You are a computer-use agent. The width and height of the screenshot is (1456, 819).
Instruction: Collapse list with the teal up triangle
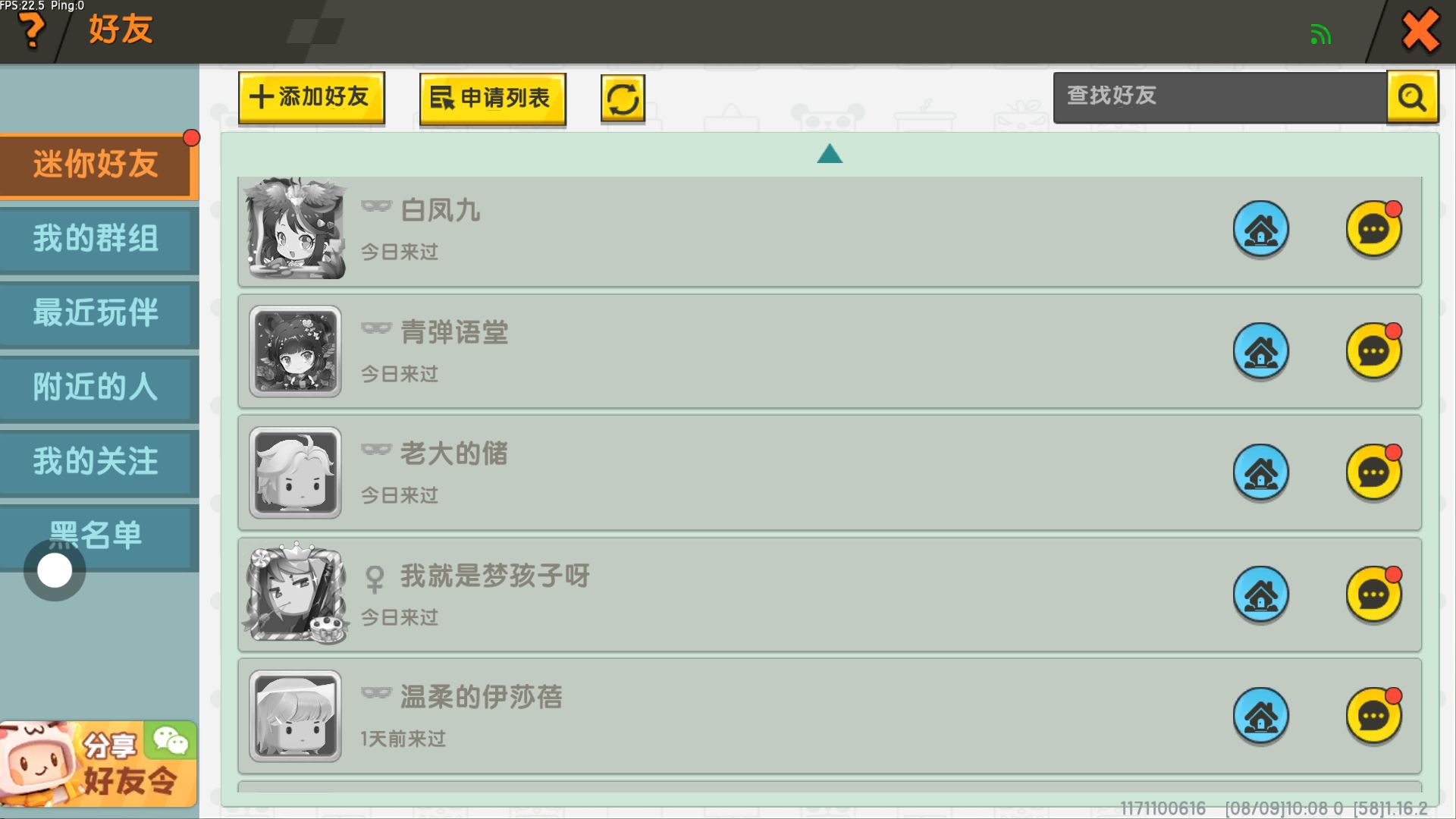click(830, 154)
